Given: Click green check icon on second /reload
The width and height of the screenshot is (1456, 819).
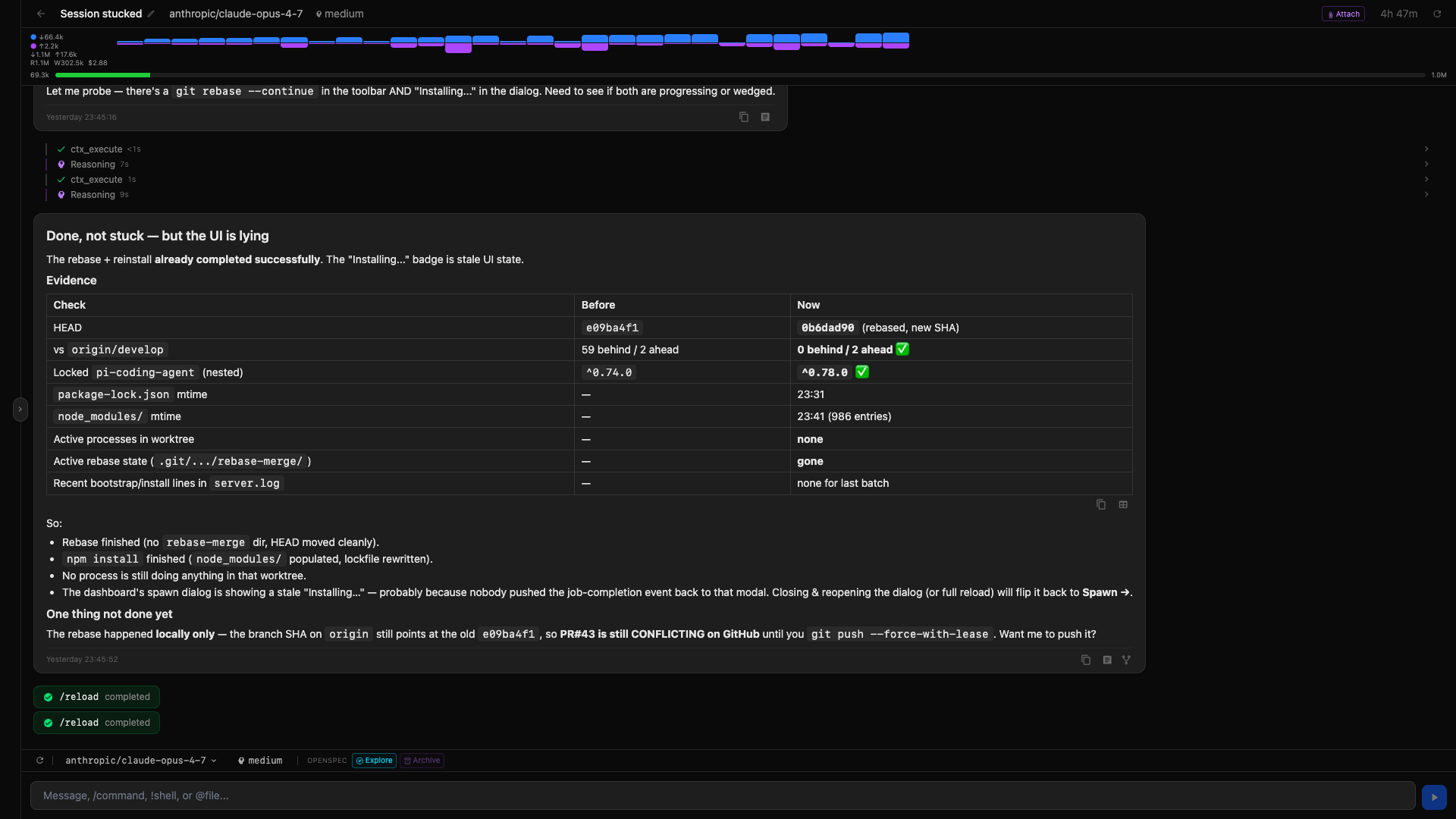Looking at the screenshot, I should (x=49, y=723).
